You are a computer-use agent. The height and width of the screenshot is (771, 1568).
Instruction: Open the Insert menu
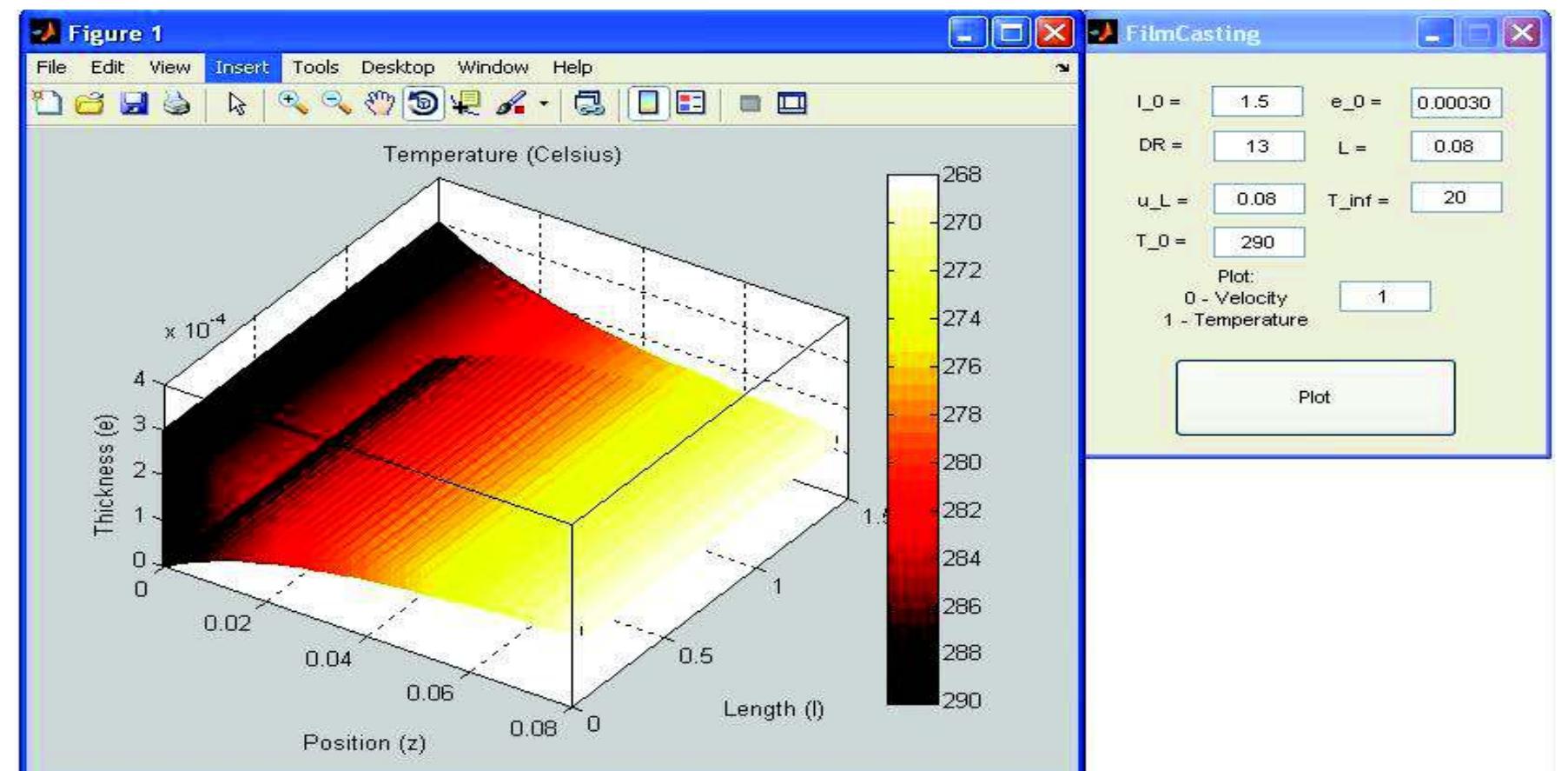(x=242, y=67)
